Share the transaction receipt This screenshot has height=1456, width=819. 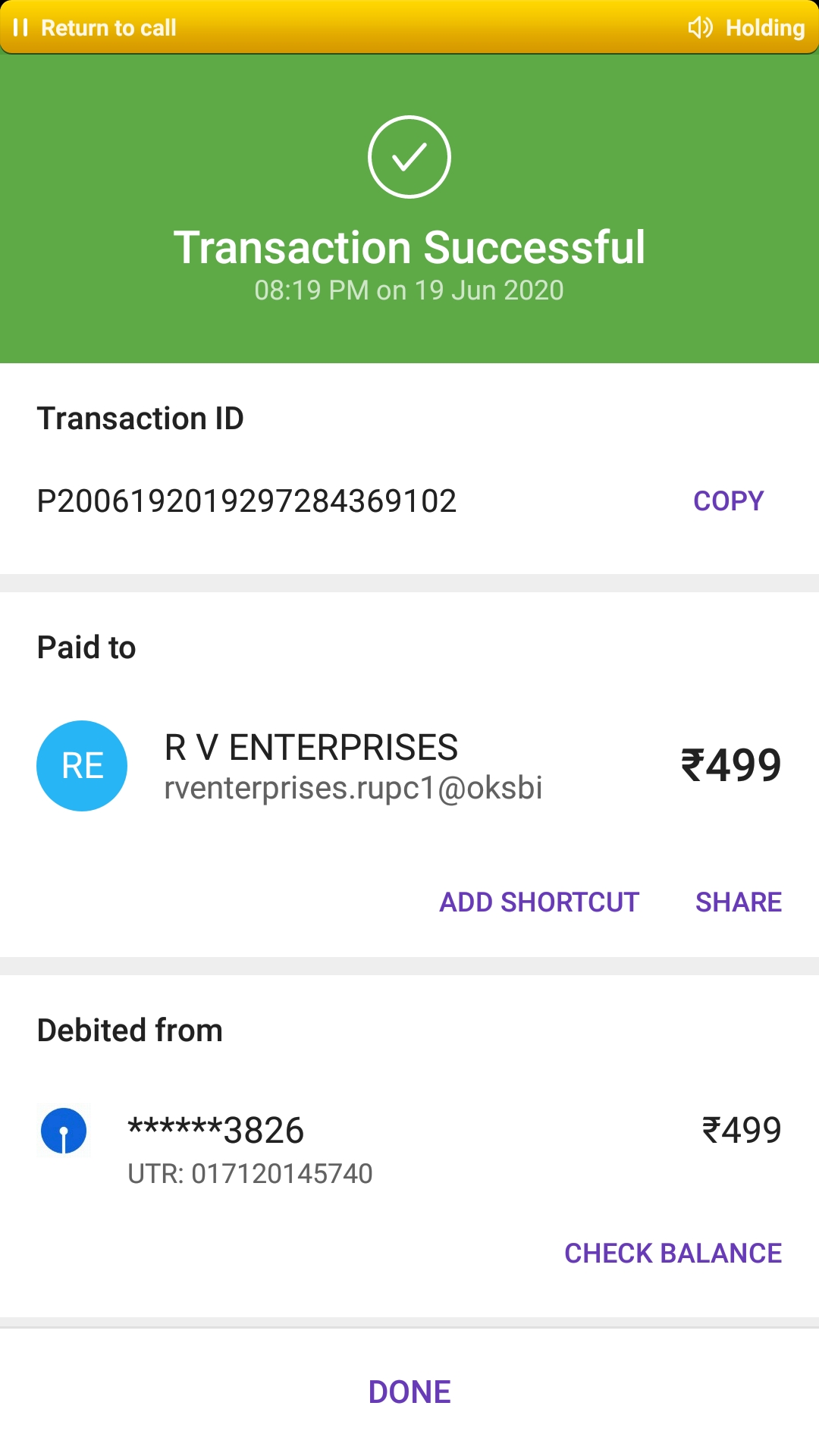[x=738, y=902]
